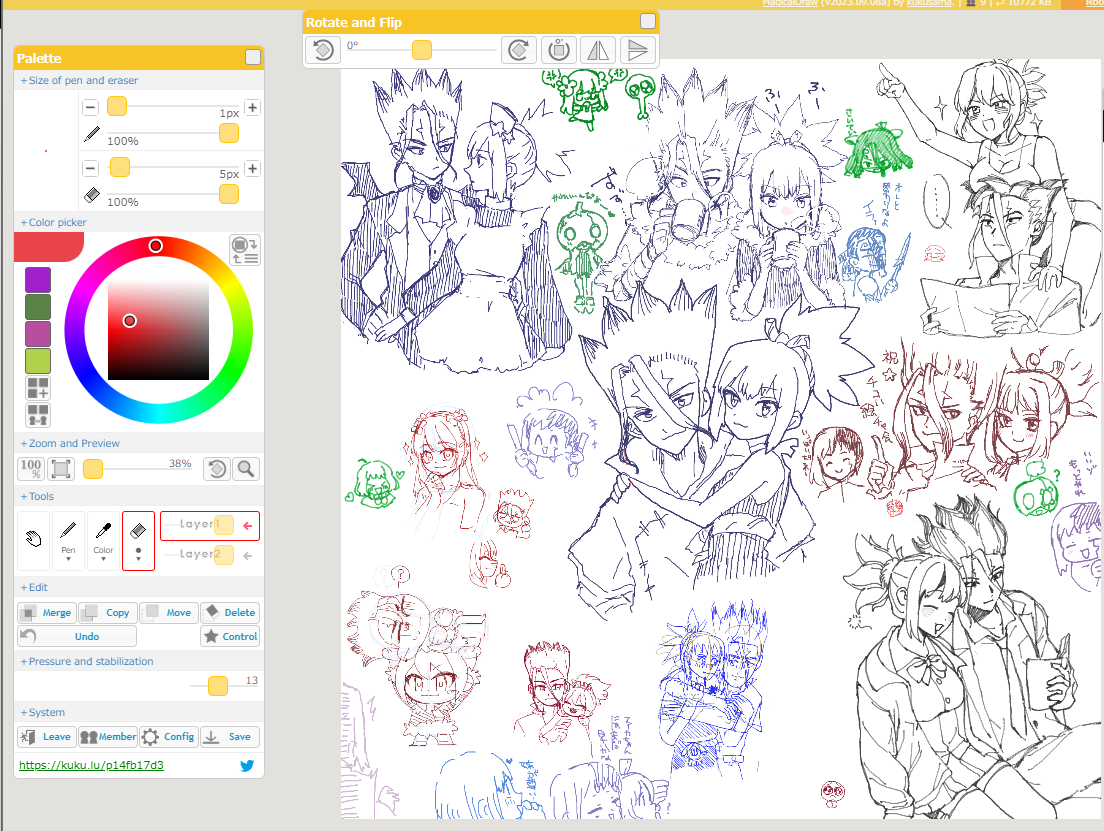Open the Pen tool dropdown arrow
Viewport: 1104px width, 831px height.
tap(68, 559)
